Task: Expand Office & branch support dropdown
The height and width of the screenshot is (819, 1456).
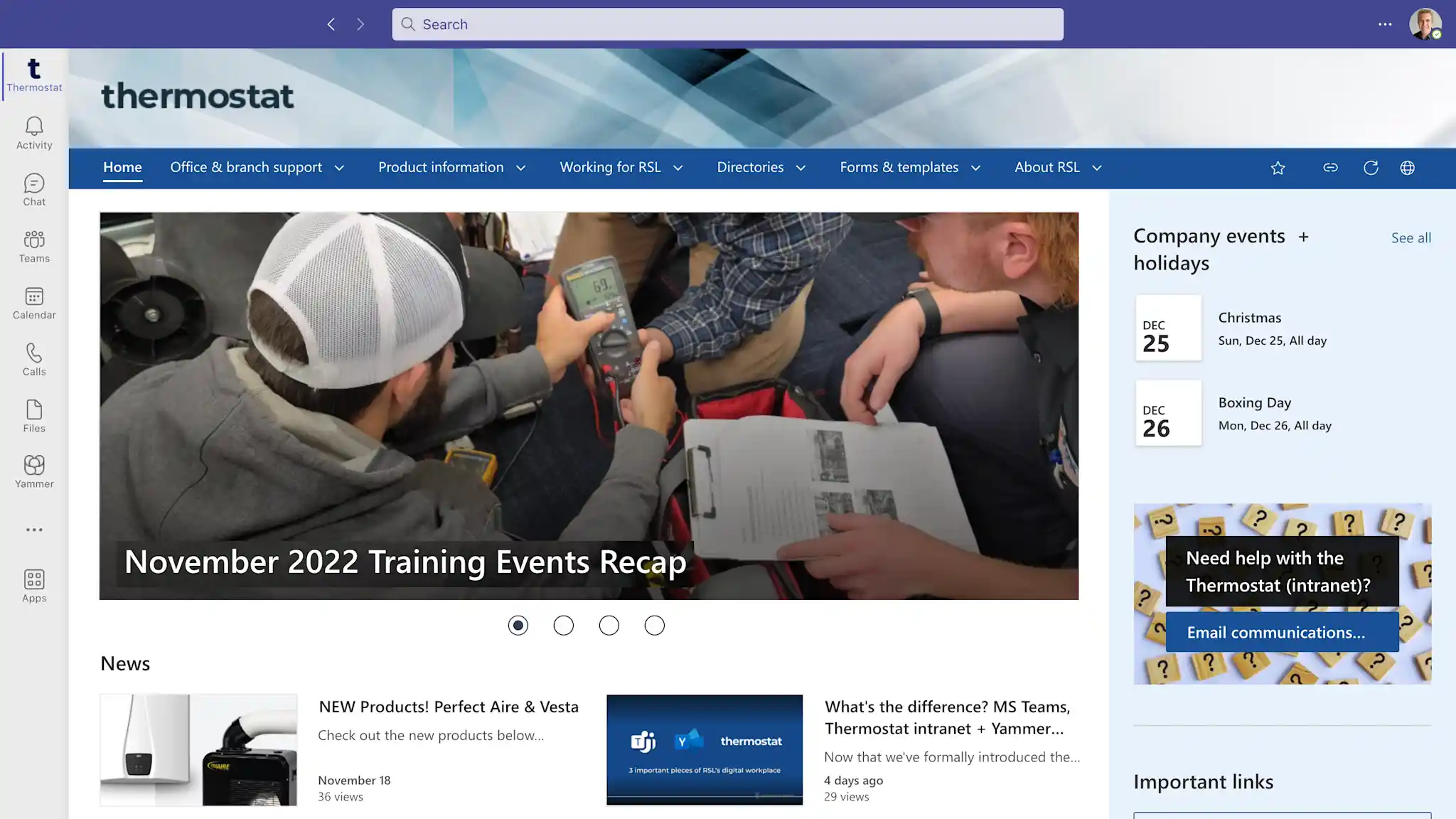Action: point(339,168)
